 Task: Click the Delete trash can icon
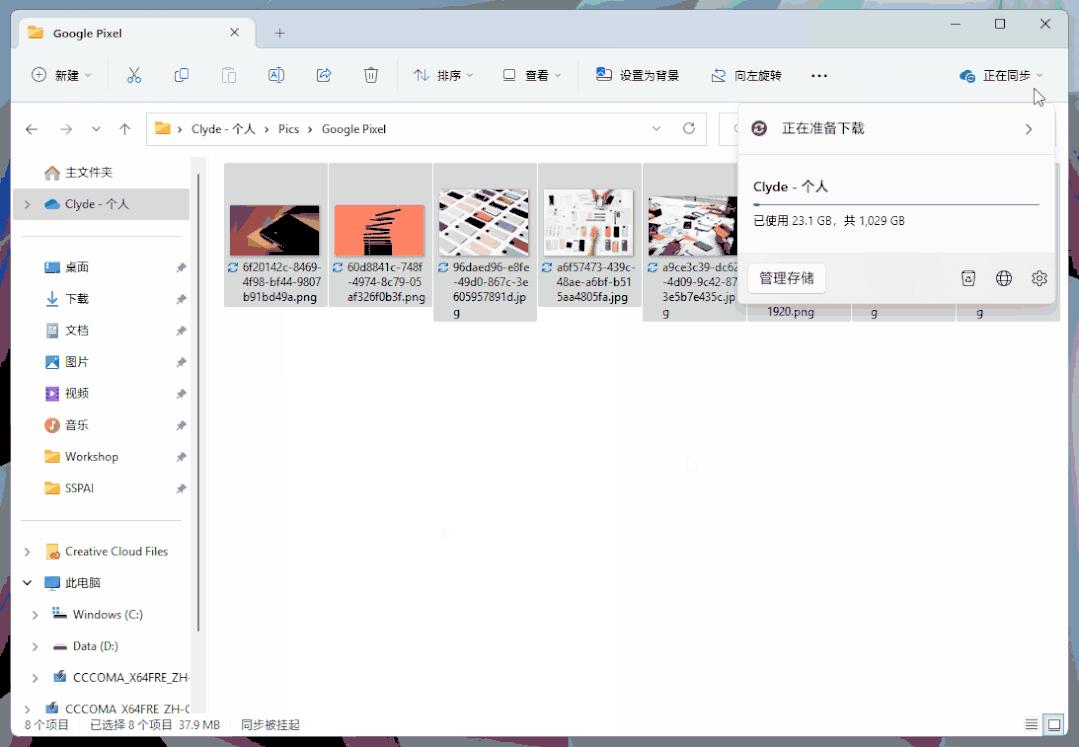371,75
